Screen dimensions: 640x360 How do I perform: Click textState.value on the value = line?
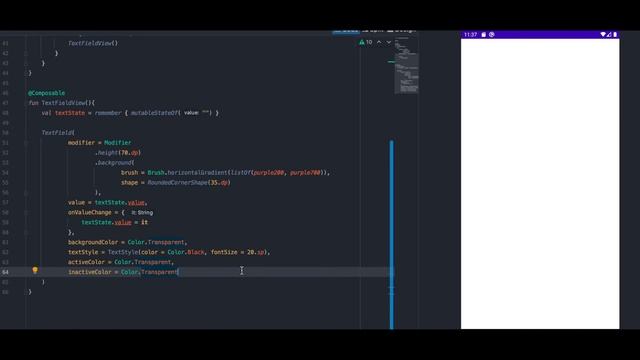[120, 202]
